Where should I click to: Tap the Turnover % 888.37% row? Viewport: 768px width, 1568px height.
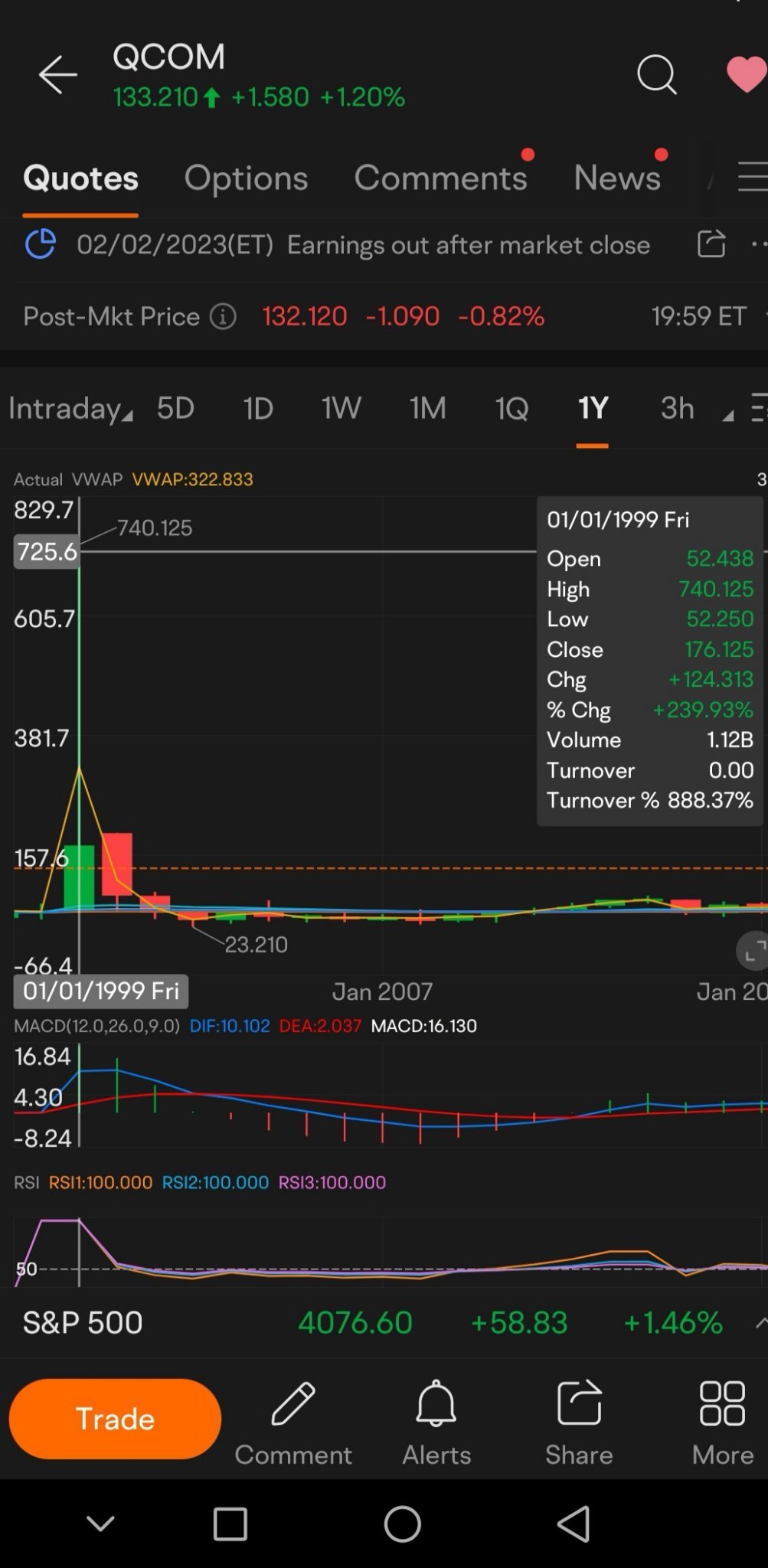650,800
